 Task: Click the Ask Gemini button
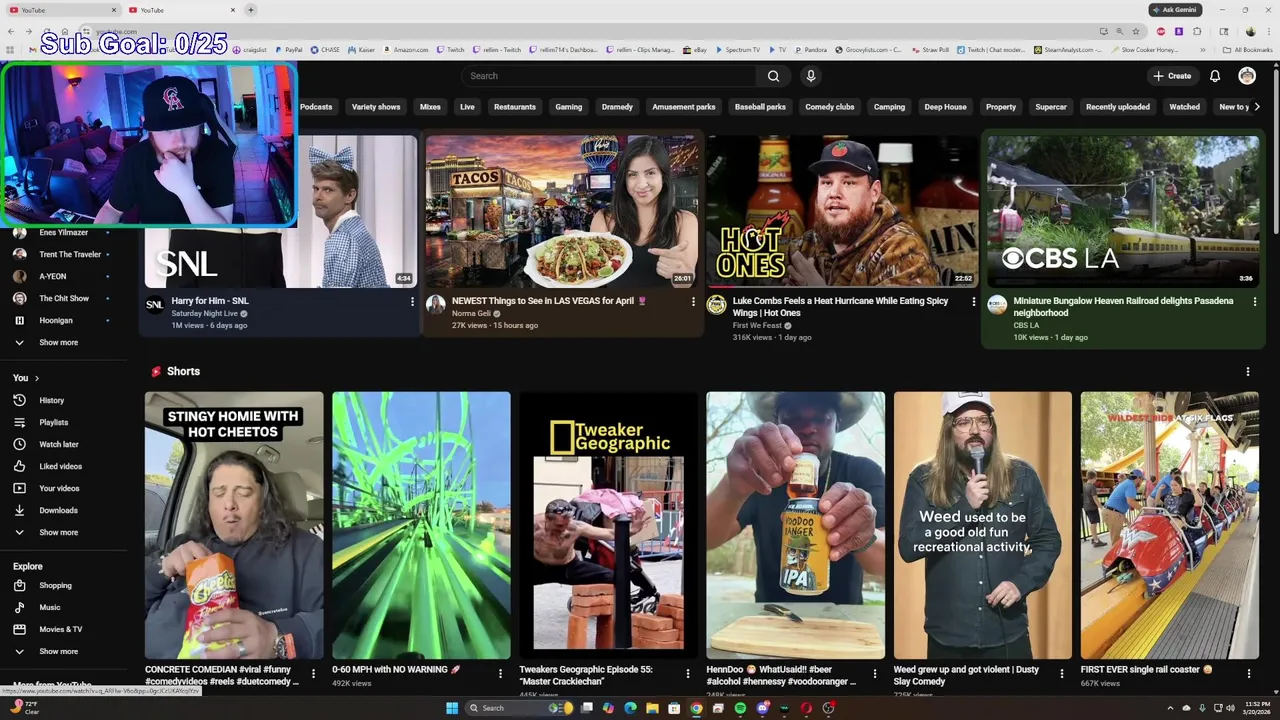[x=1175, y=10]
